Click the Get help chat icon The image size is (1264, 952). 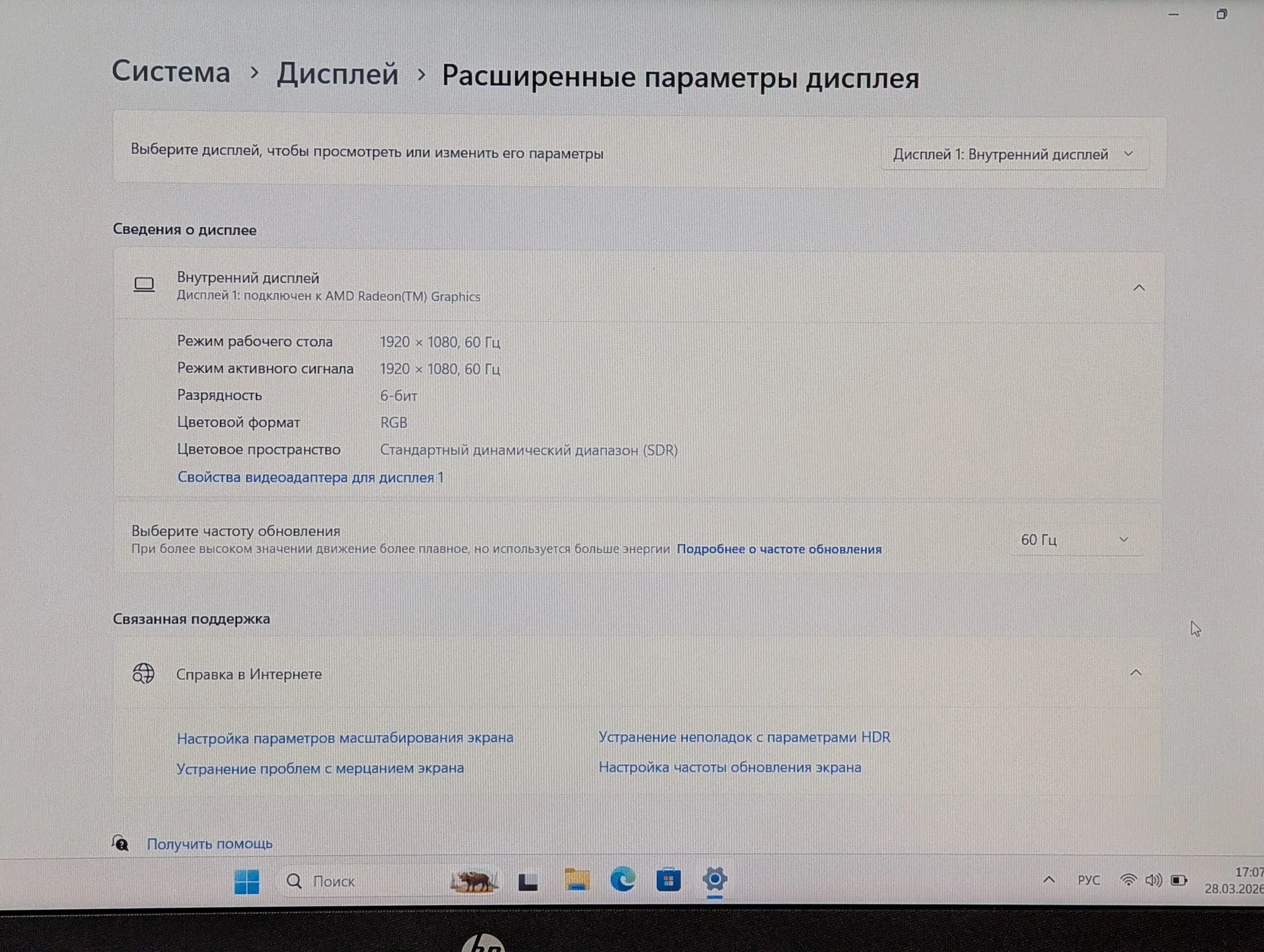point(120,843)
